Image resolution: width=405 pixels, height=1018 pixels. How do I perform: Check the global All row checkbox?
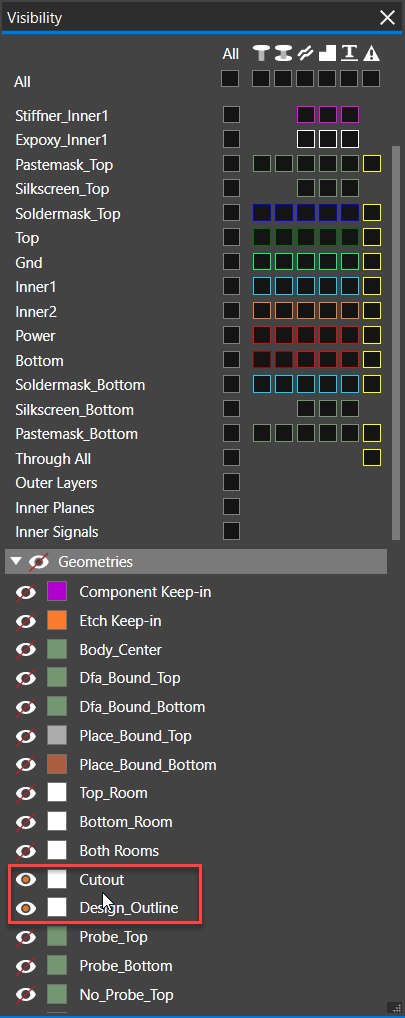230,79
